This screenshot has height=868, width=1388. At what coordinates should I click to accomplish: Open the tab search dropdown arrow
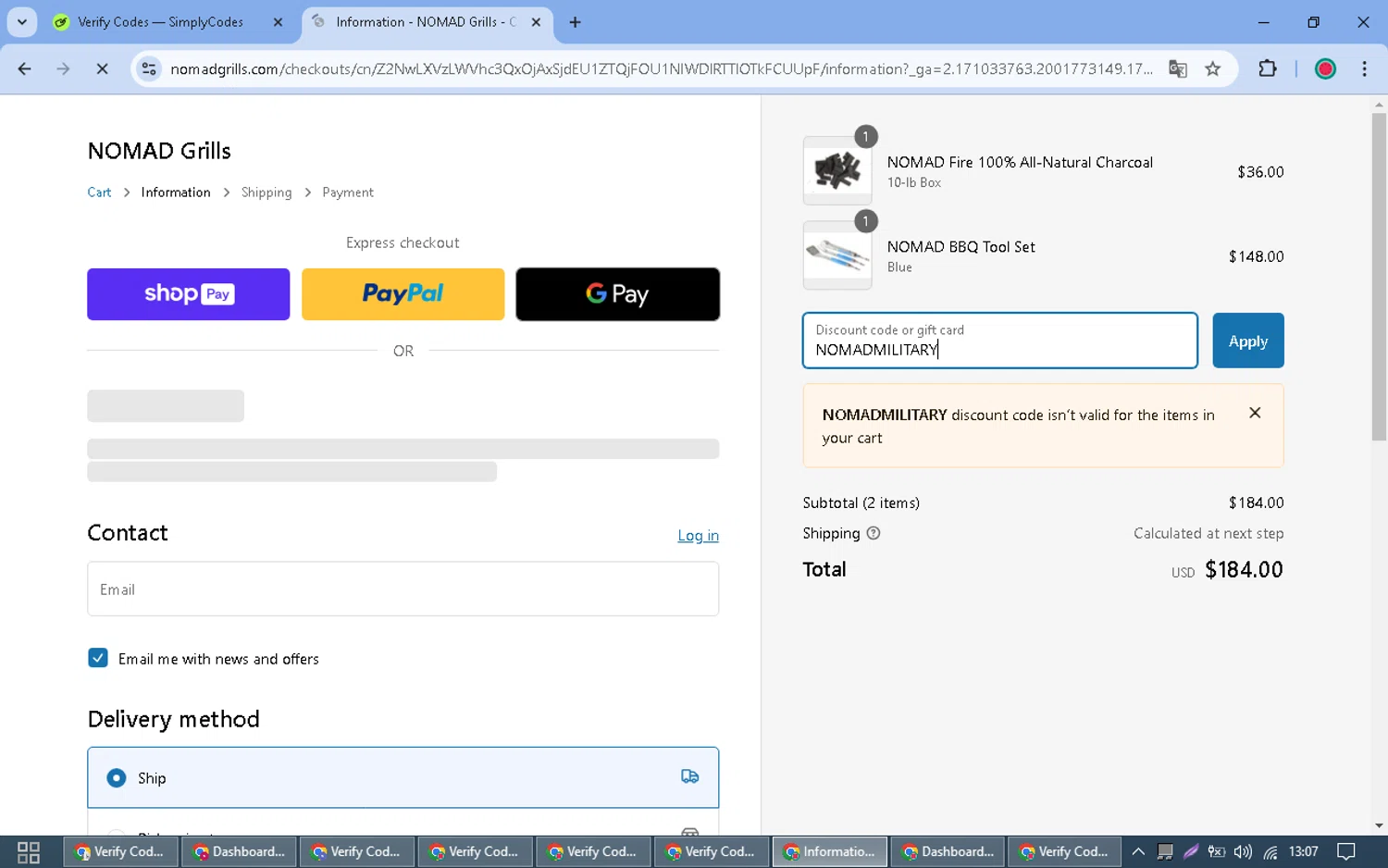tap(22, 21)
